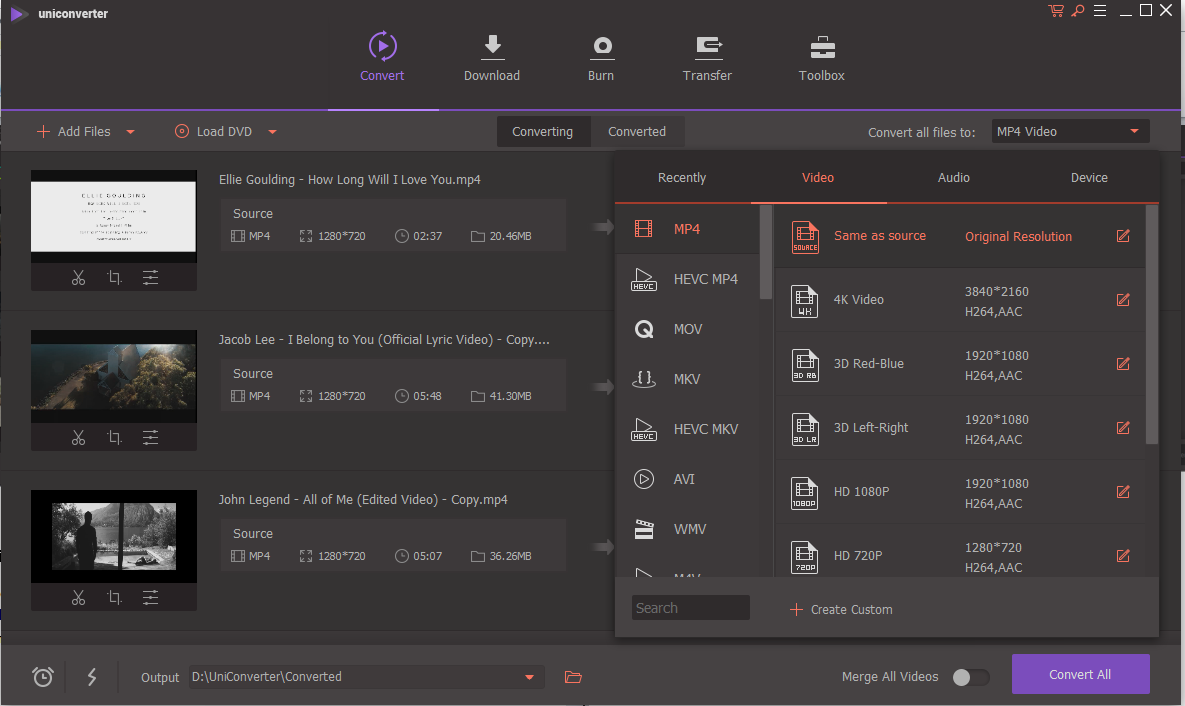1185x706 pixels.
Task: Open the MP4 Video format dropdown
Action: (x=1069, y=132)
